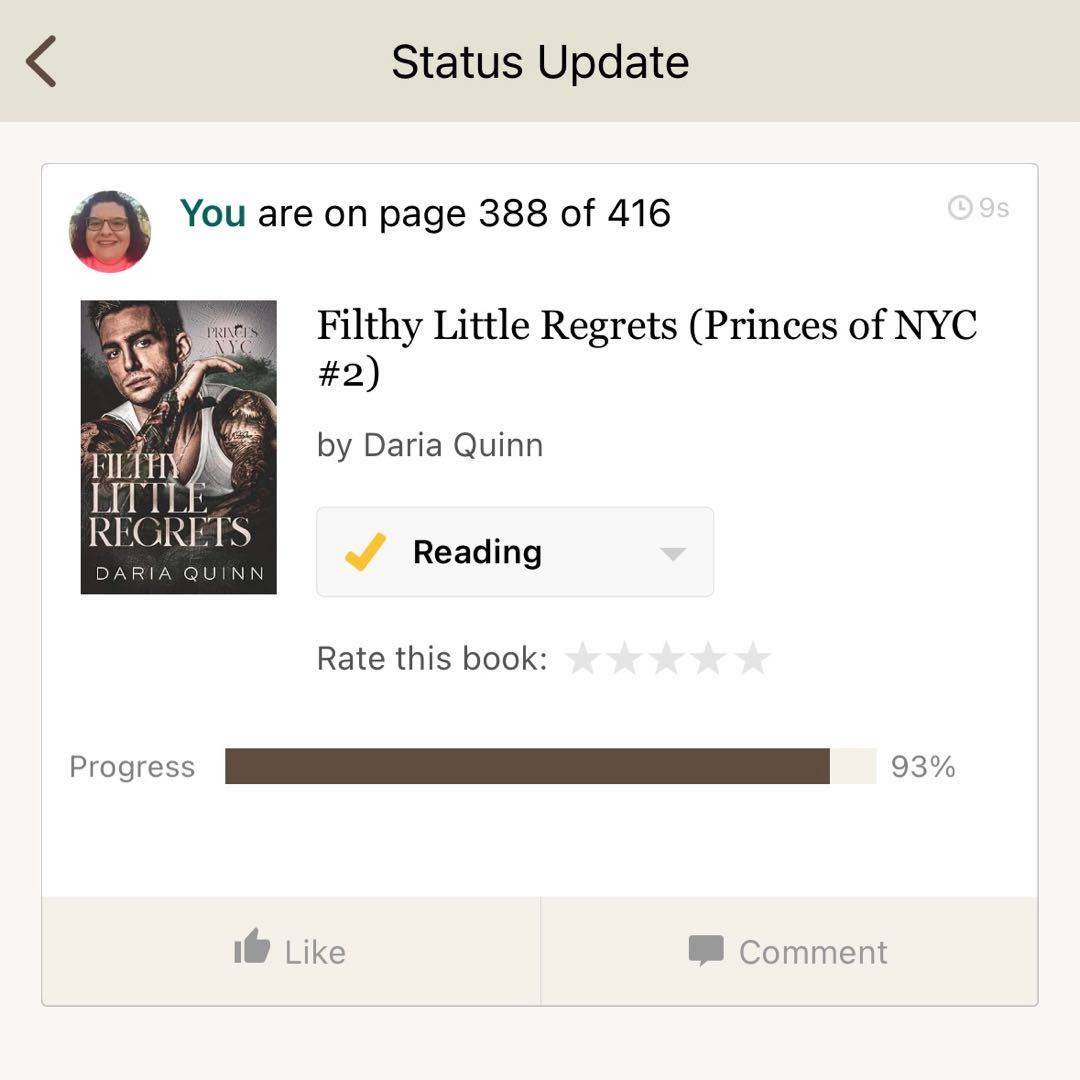Open the Filthy Little Regrets title link
The width and height of the screenshot is (1080, 1080).
point(646,348)
